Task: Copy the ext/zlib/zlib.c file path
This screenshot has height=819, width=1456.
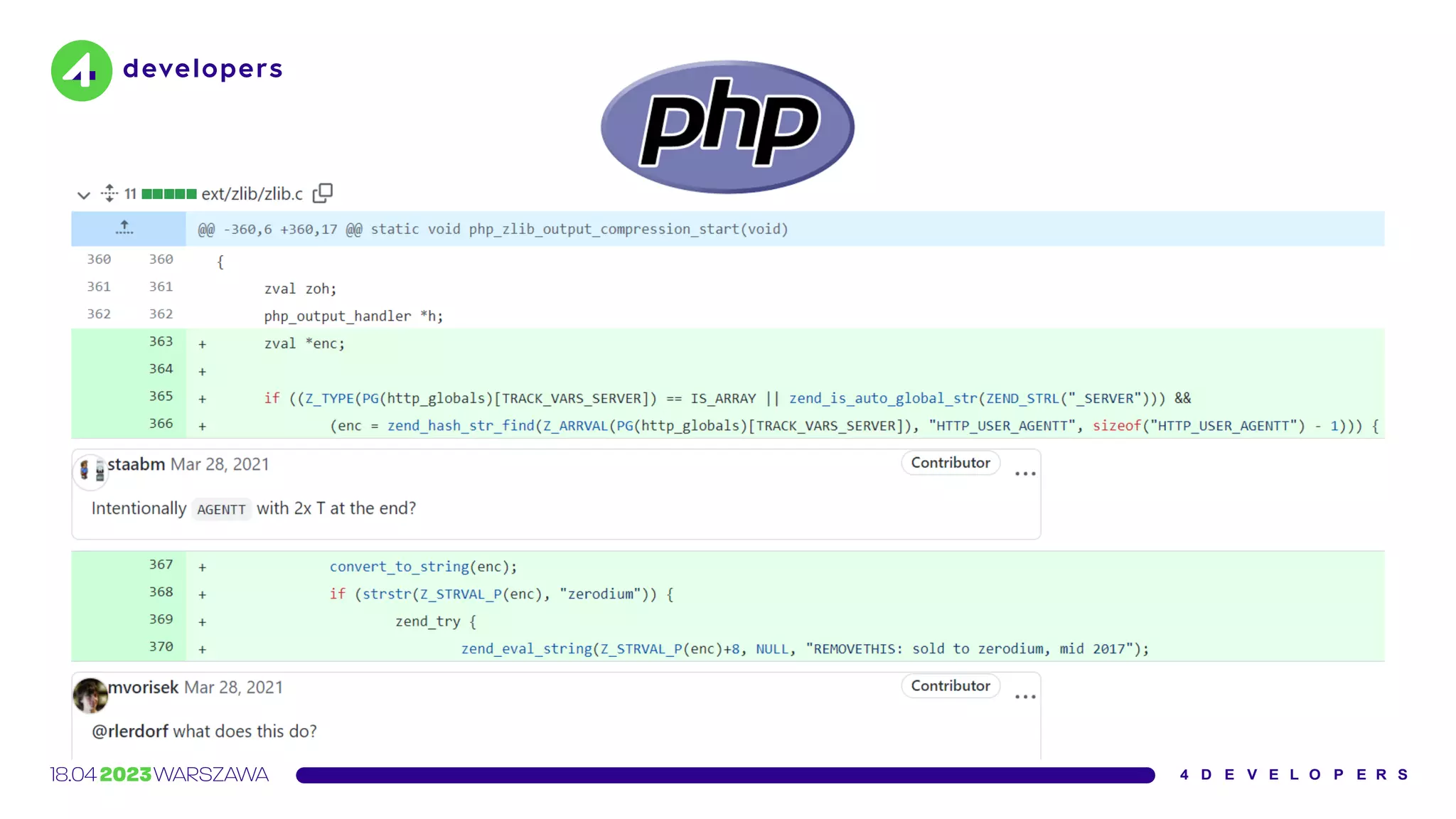Action: coord(323,193)
